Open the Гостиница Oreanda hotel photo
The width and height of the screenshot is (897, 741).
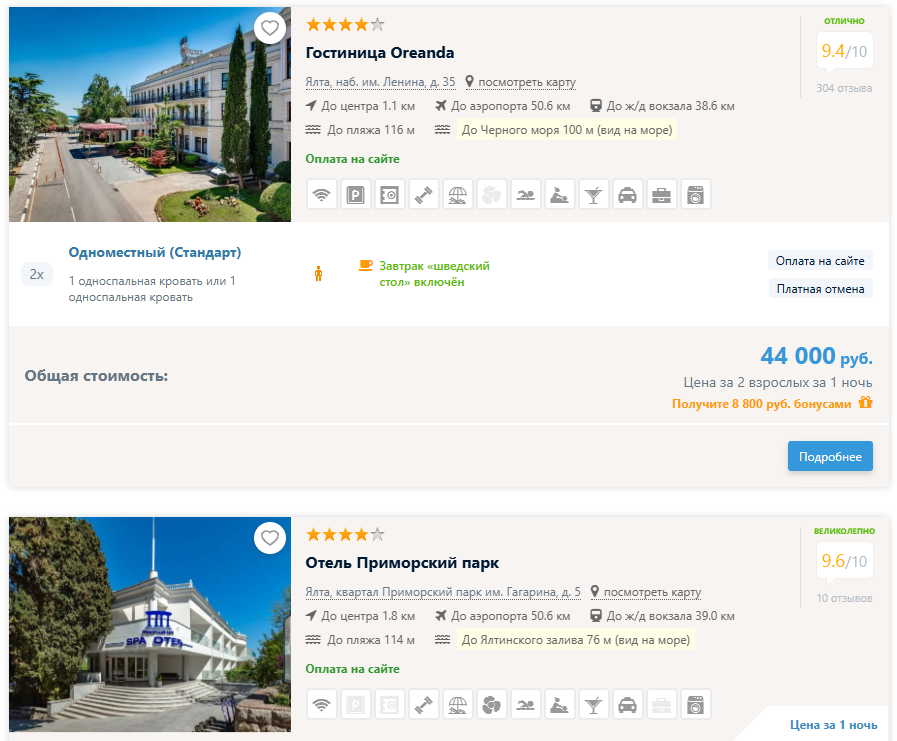coord(150,115)
